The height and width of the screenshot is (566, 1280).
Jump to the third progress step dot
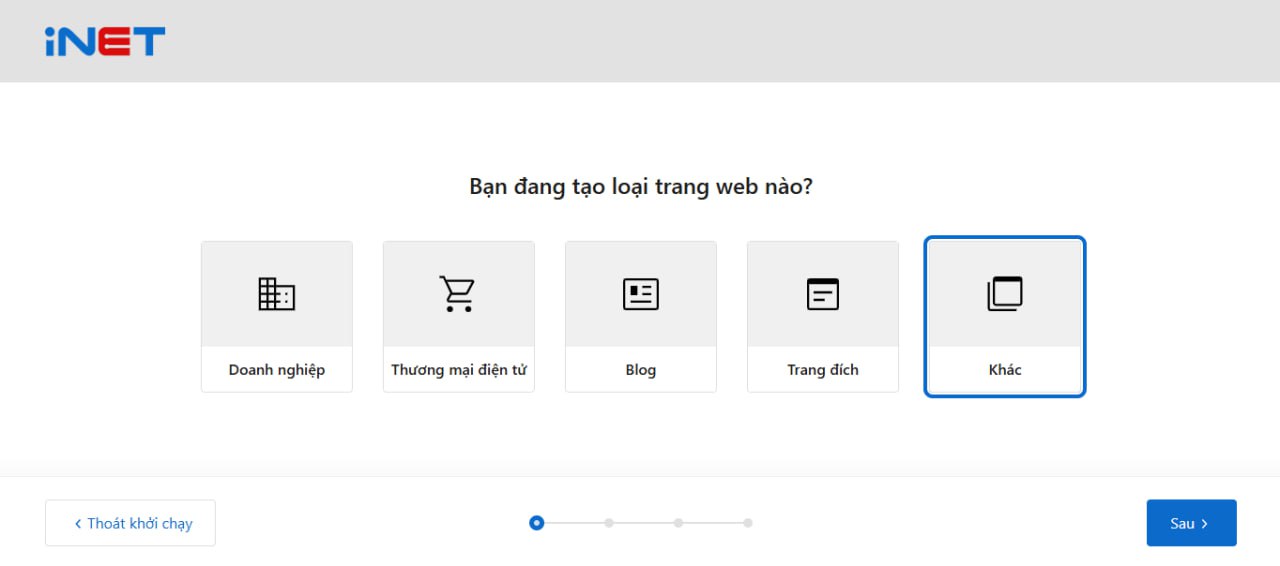point(678,523)
